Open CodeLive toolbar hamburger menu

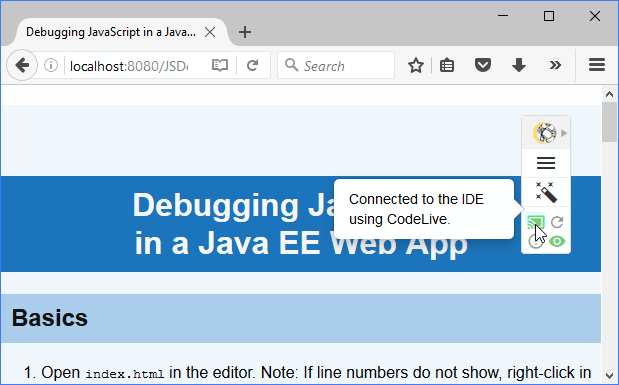click(546, 163)
